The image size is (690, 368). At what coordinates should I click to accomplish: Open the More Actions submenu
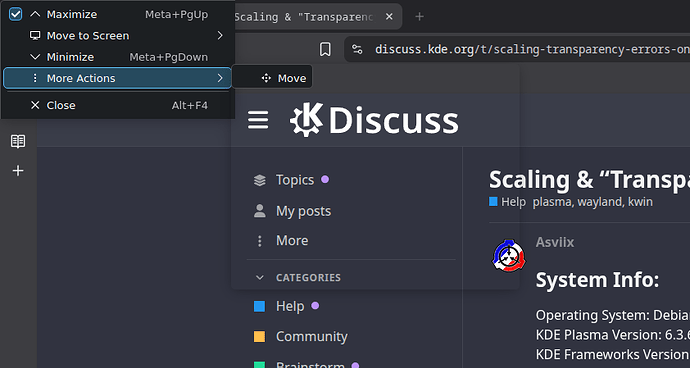117,78
